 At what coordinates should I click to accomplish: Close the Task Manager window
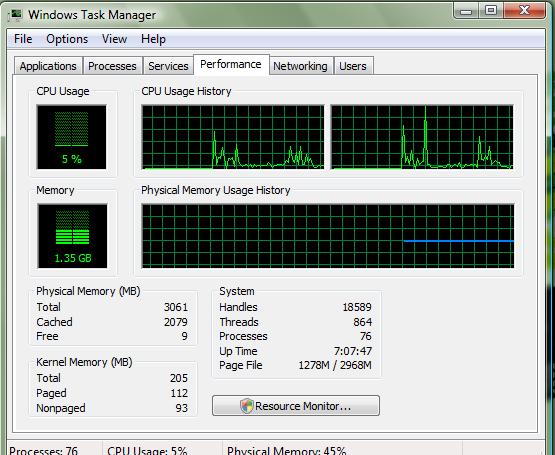tap(524, 11)
